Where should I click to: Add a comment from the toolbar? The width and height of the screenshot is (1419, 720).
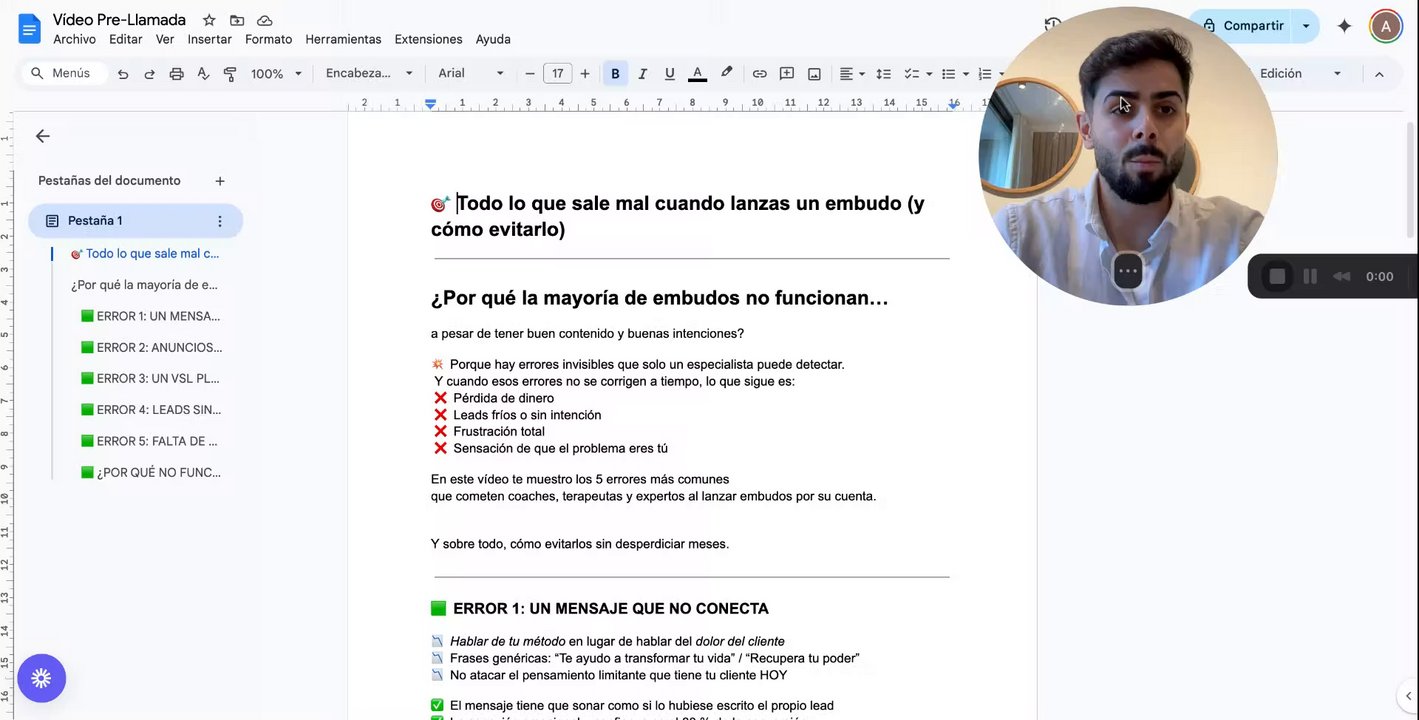[x=787, y=74]
